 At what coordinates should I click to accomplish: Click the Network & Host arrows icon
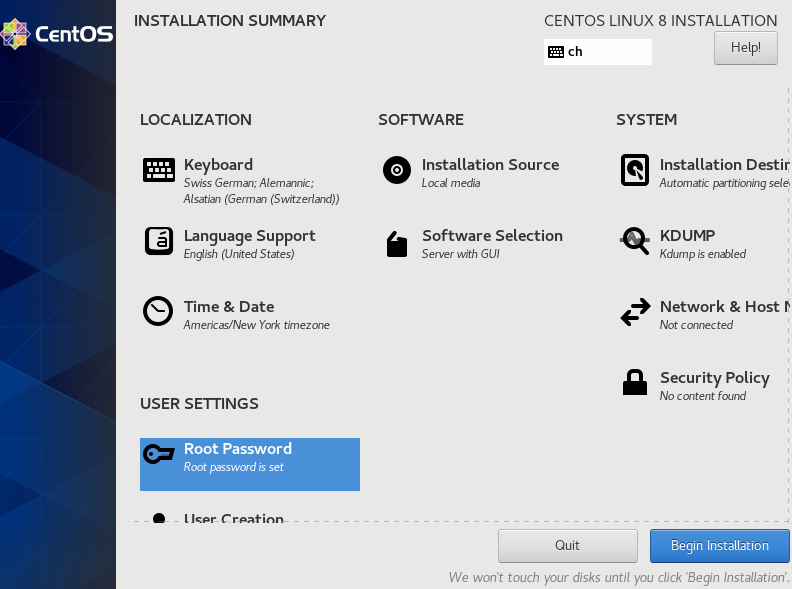point(635,313)
